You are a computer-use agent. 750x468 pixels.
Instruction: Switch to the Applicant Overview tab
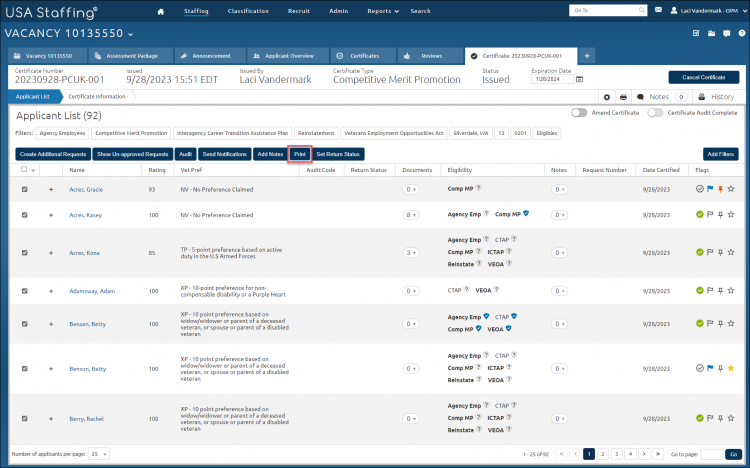coord(288,56)
